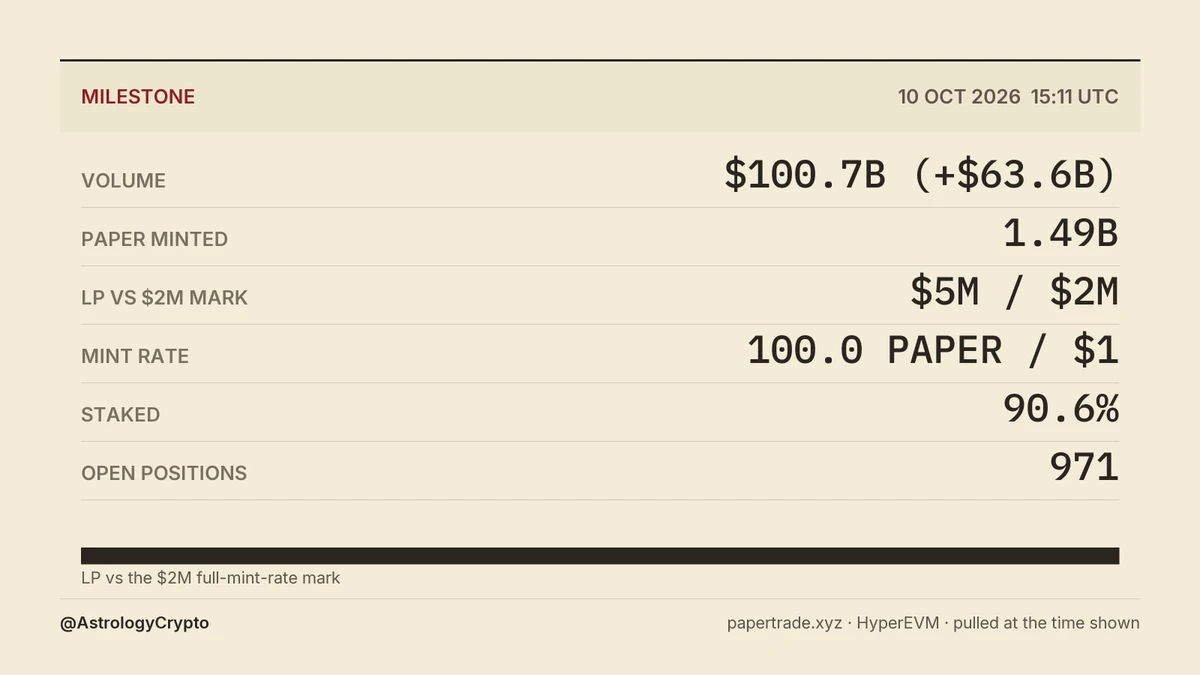Screen dimensions: 1200x675
Task: Select the 1.49B minted value
Action: coord(1061,234)
